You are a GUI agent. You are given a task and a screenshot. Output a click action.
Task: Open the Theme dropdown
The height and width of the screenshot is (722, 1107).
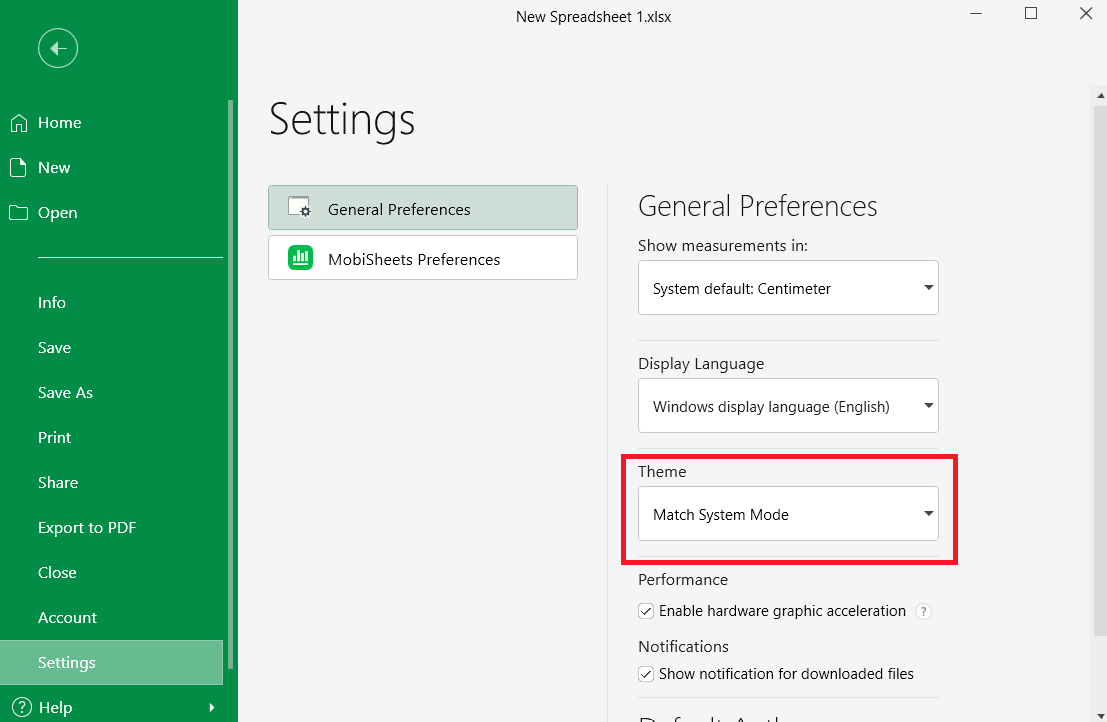tap(788, 514)
